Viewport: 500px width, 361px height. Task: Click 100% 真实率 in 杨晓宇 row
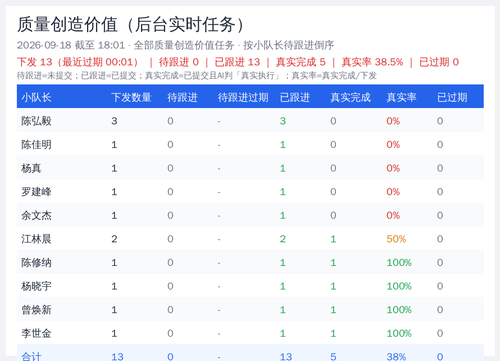pyautogui.click(x=399, y=286)
